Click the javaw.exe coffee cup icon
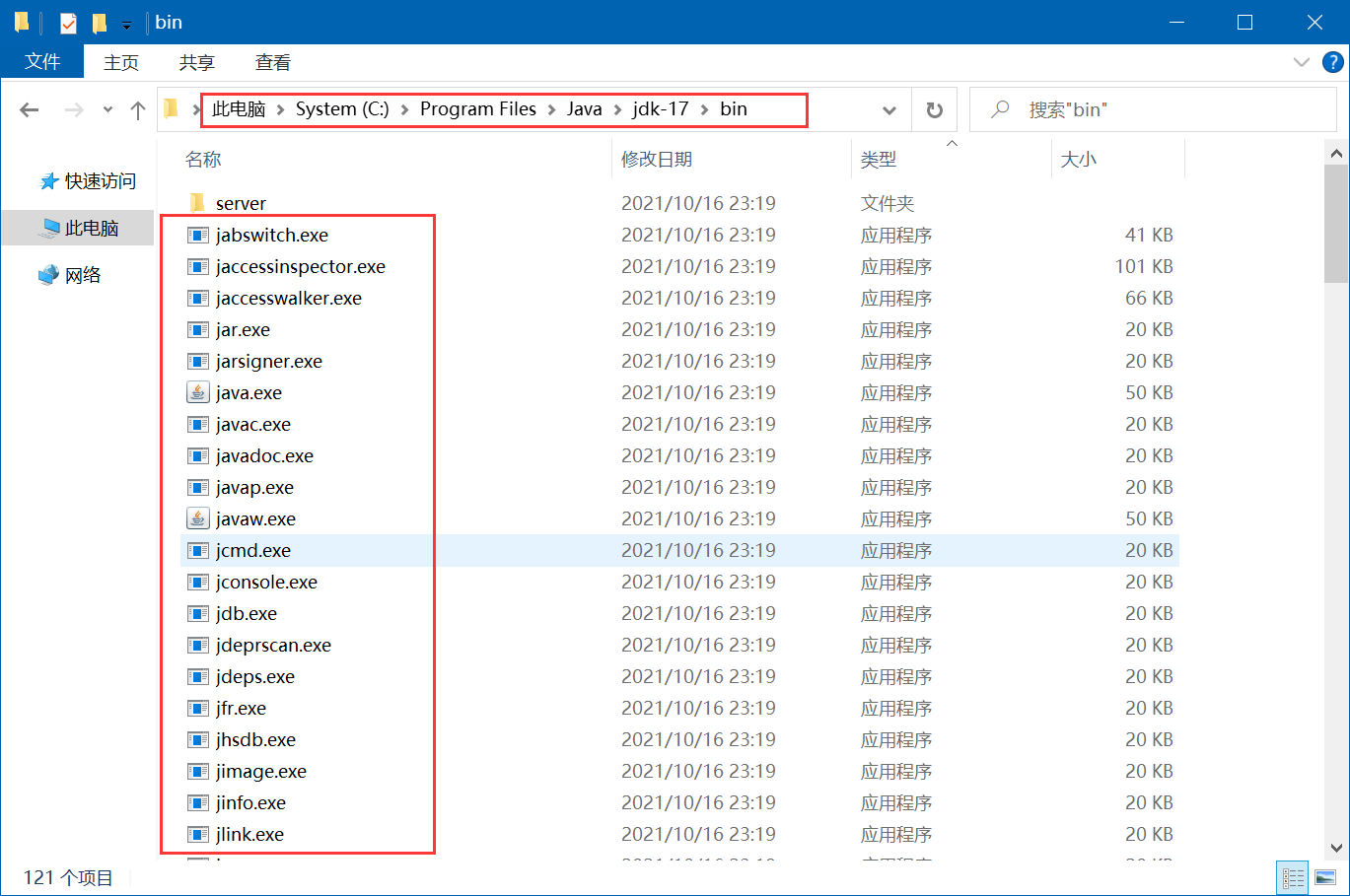This screenshot has height=896, width=1350. tap(198, 518)
